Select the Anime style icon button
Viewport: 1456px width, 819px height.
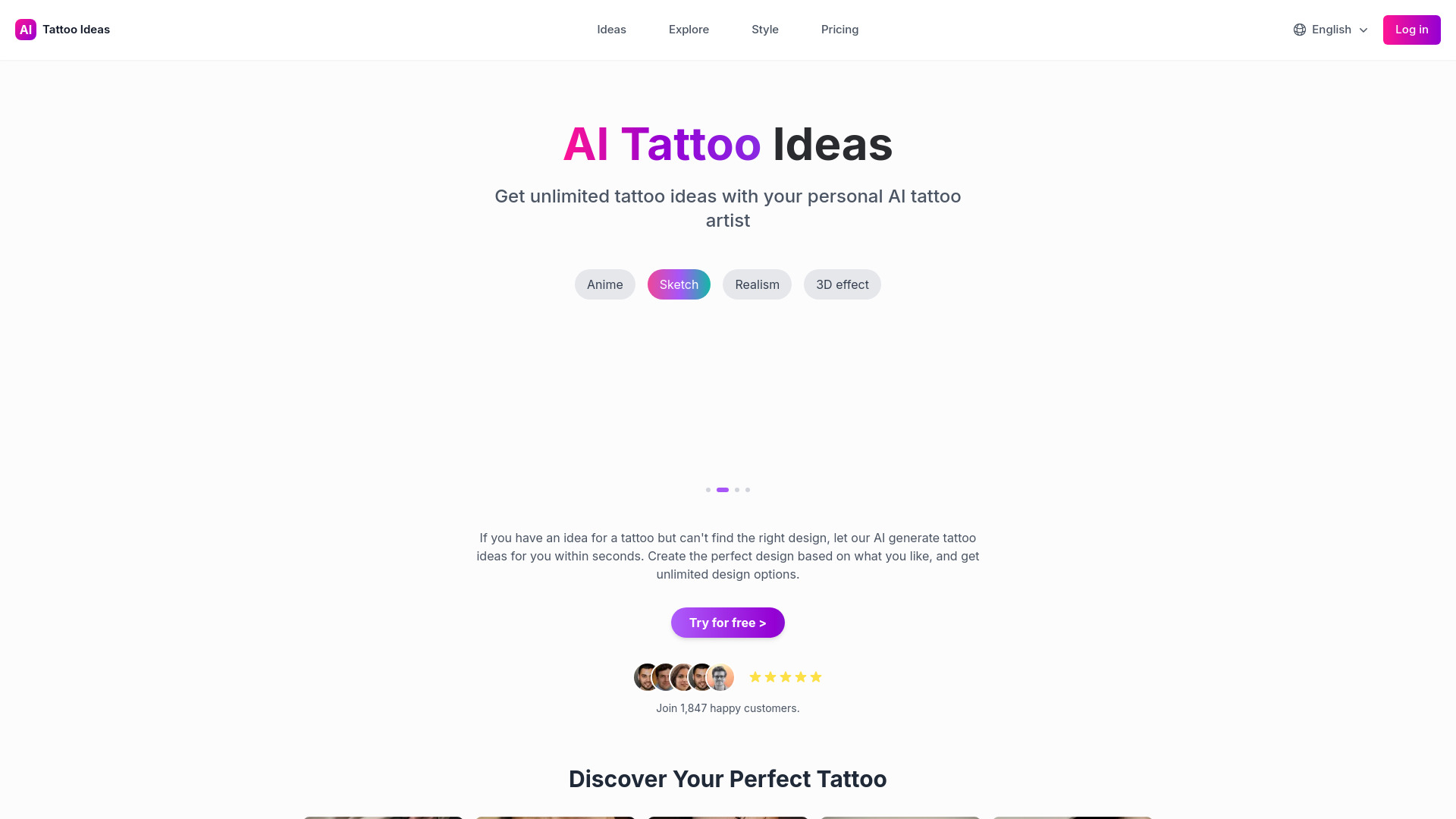tap(605, 284)
